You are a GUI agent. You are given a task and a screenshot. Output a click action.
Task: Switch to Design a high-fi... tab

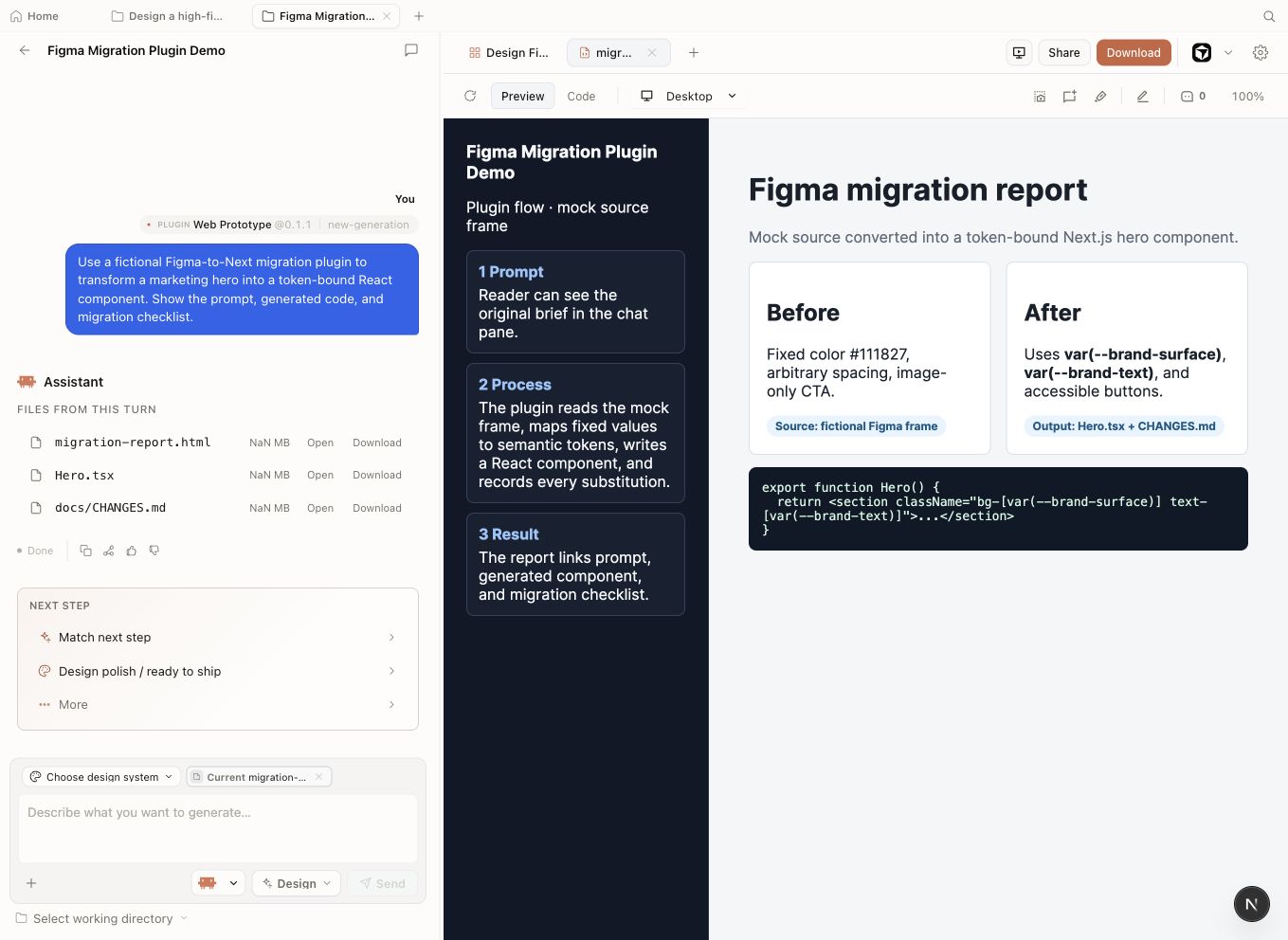[167, 16]
